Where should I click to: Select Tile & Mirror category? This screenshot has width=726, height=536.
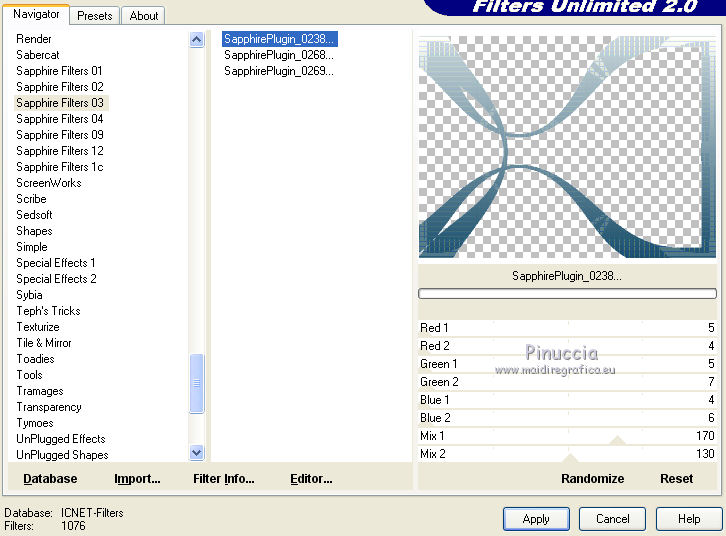44,343
